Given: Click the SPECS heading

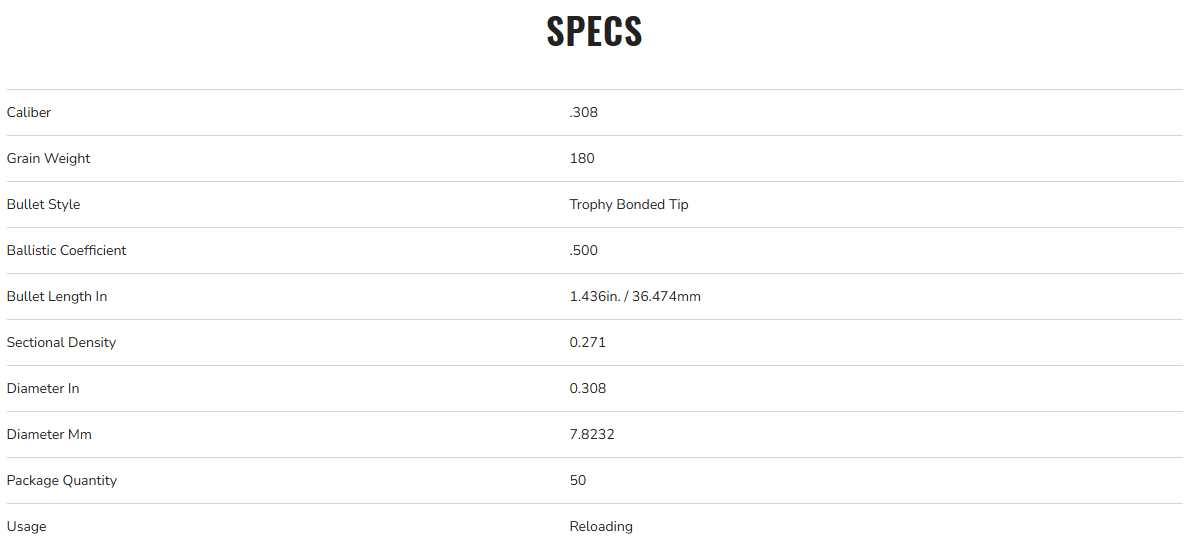Looking at the screenshot, I should point(594,32).
